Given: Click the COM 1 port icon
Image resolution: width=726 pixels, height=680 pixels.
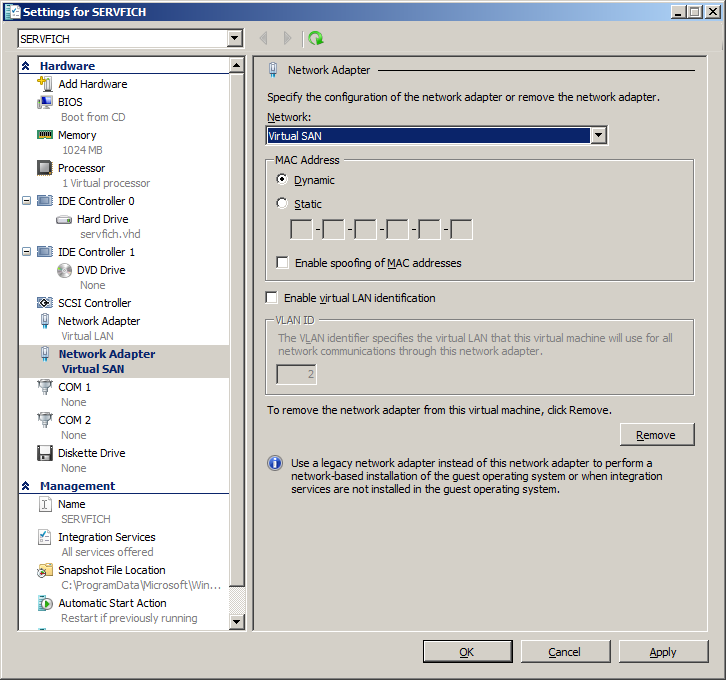Looking at the screenshot, I should (44, 387).
